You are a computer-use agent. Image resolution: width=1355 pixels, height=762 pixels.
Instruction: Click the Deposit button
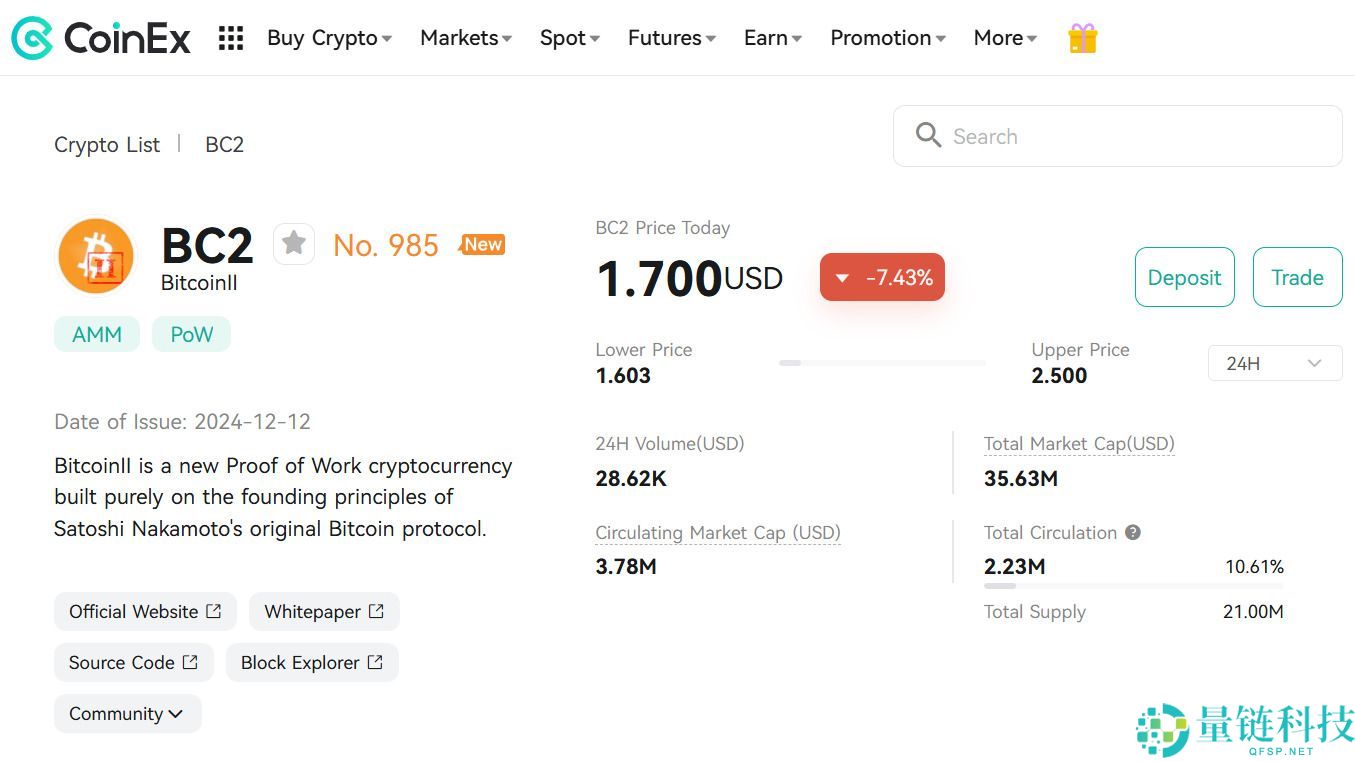click(1184, 277)
